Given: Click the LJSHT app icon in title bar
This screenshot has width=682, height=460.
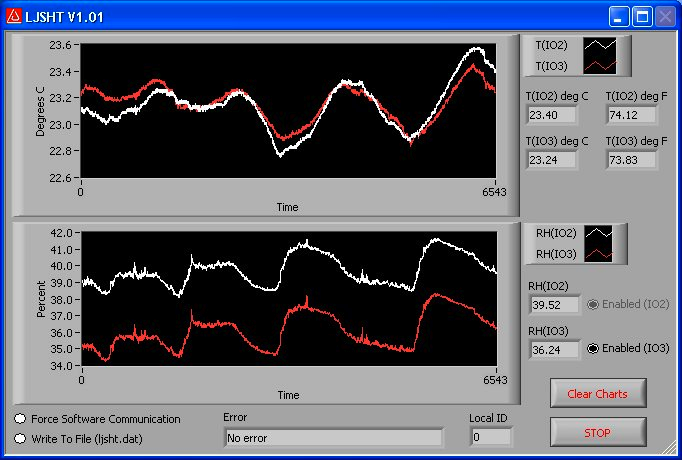Looking at the screenshot, I should [15, 17].
